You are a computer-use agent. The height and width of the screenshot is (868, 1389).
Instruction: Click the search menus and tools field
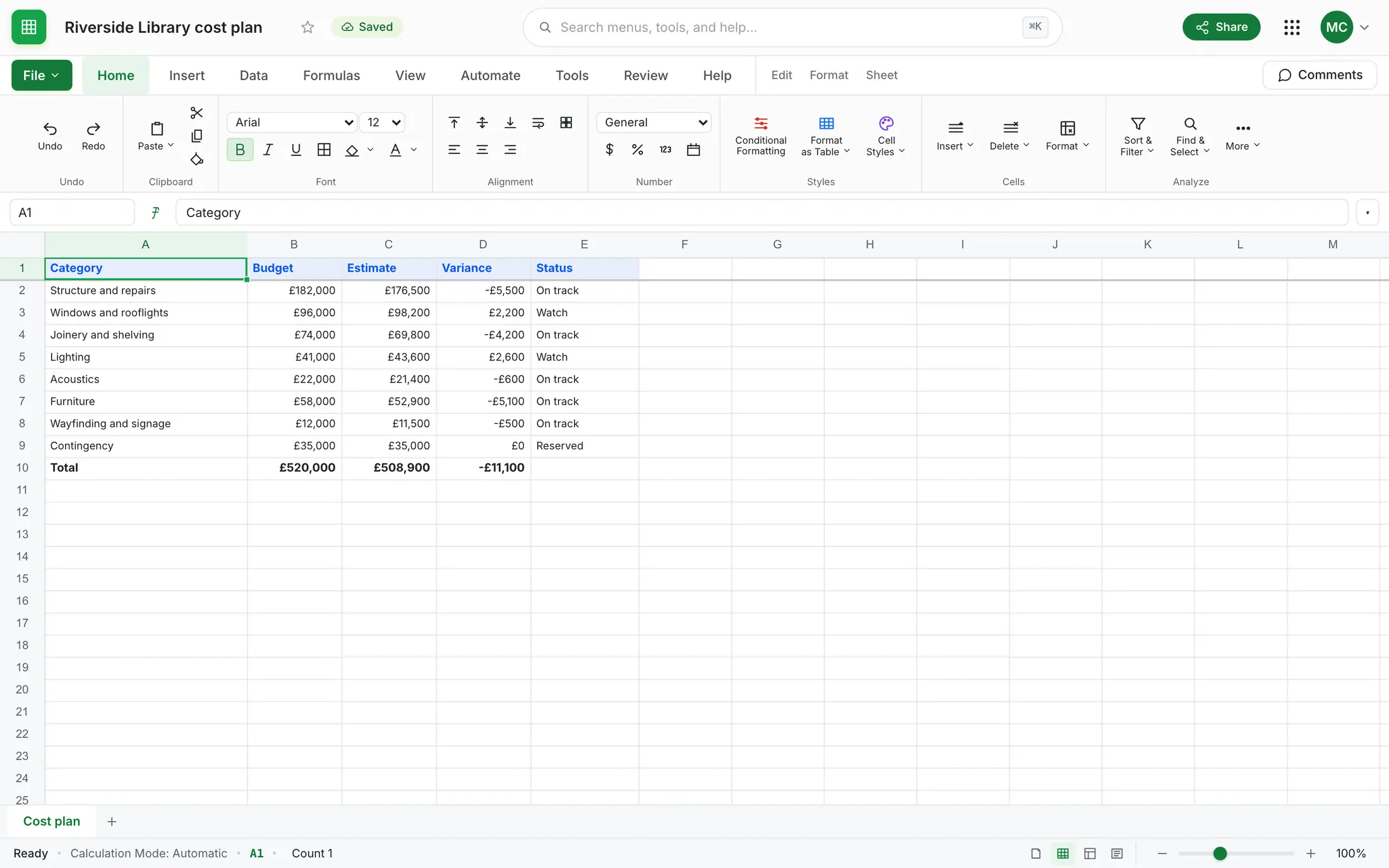792,27
